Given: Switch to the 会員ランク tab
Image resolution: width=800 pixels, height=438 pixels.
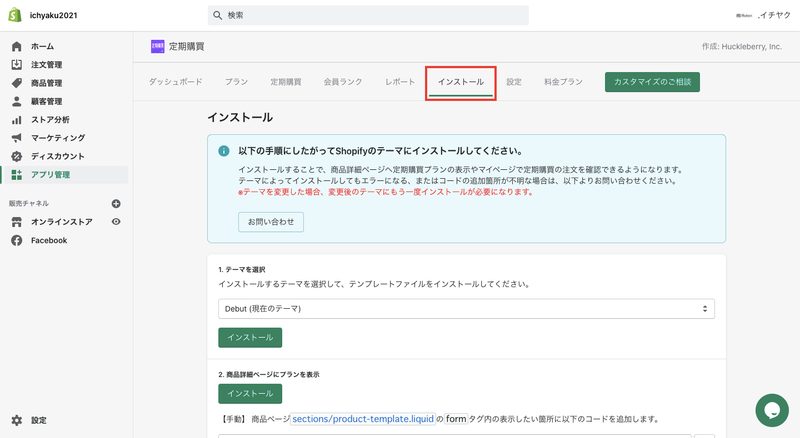Looking at the screenshot, I should tap(343, 82).
